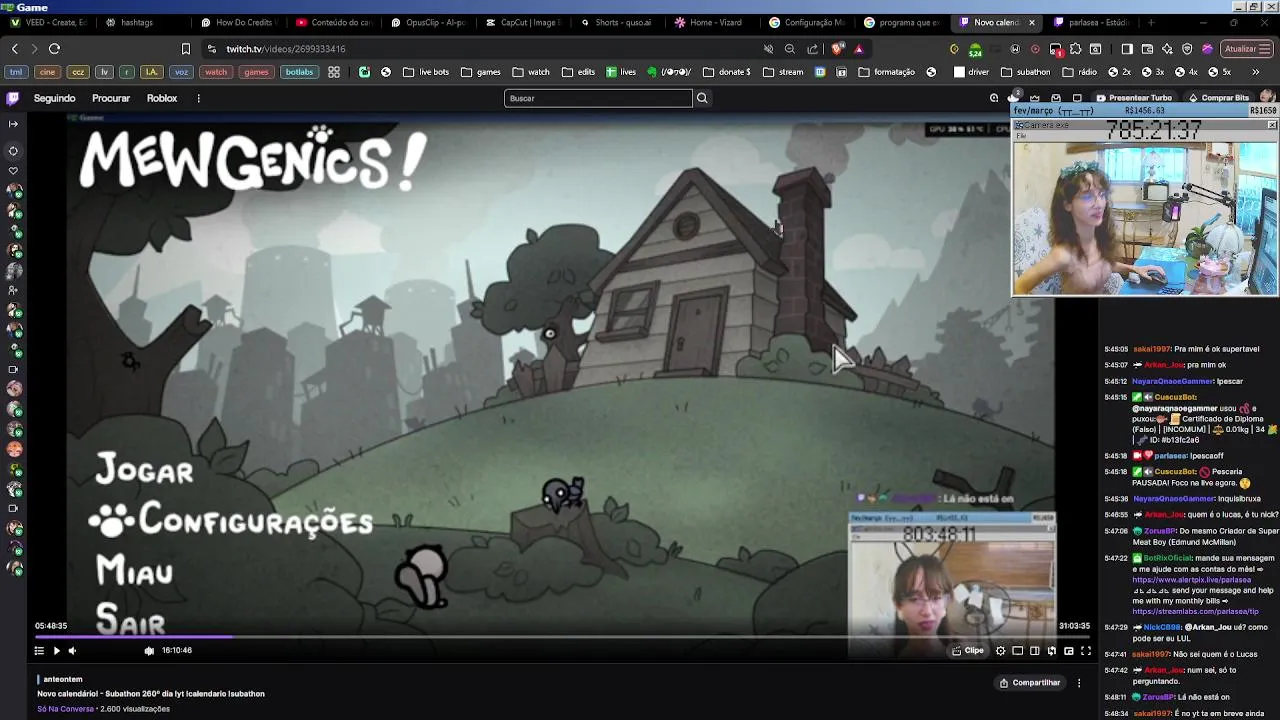Open the Roblox navigation item
Viewport: 1280px width, 720px height.
162,98
